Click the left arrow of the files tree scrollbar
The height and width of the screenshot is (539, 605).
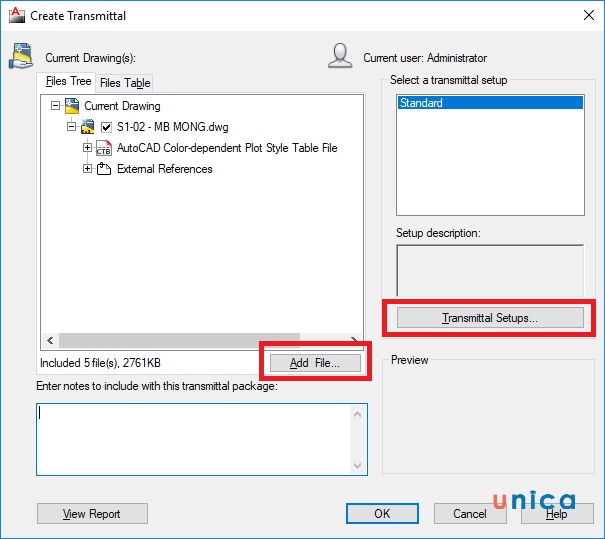(x=50, y=340)
